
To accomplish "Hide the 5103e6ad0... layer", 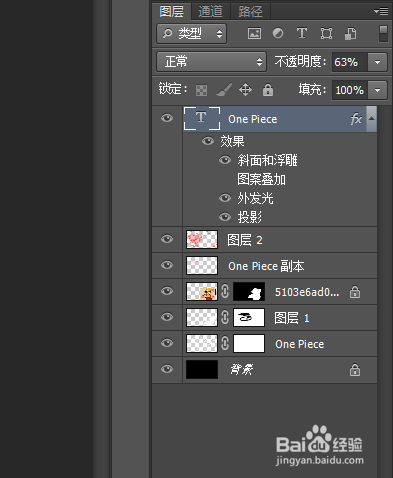I will point(167,291).
